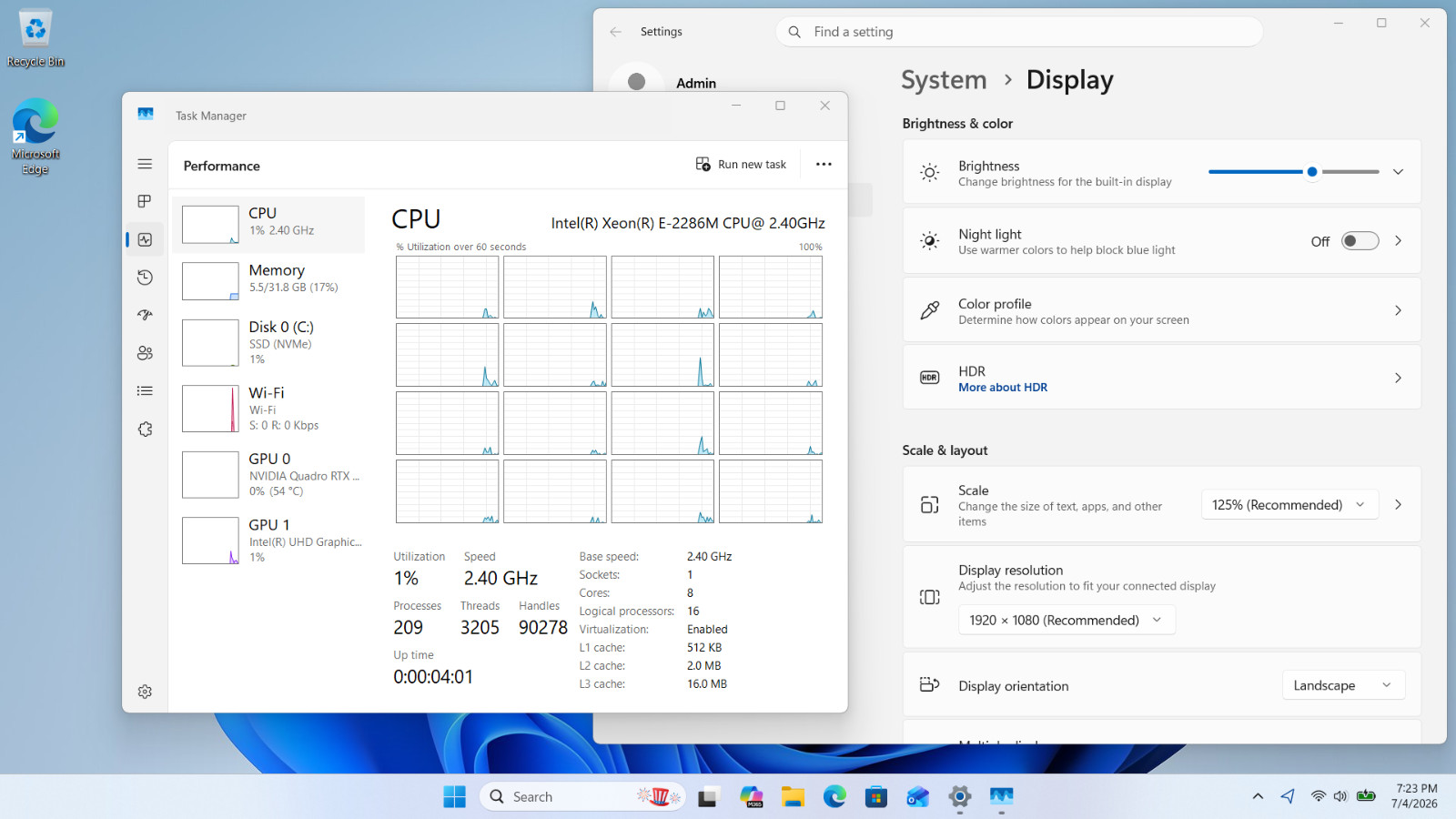The image size is (1456, 819).
Task: Click Uptime value 0:00:04:01
Action: 433,677
